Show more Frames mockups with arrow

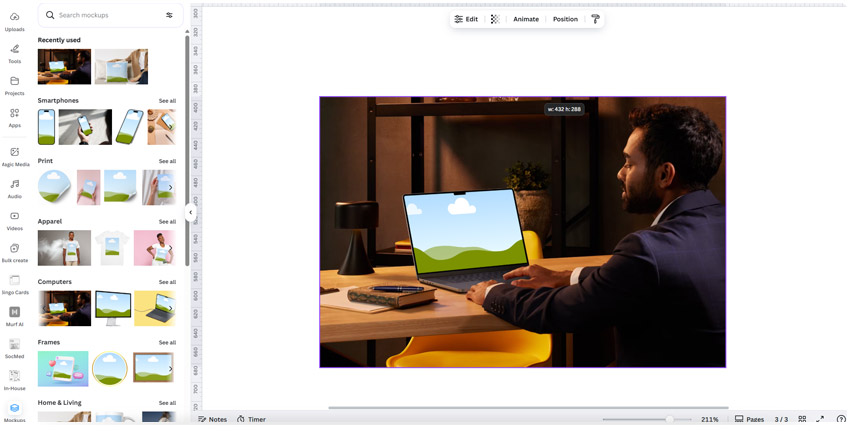pos(170,369)
